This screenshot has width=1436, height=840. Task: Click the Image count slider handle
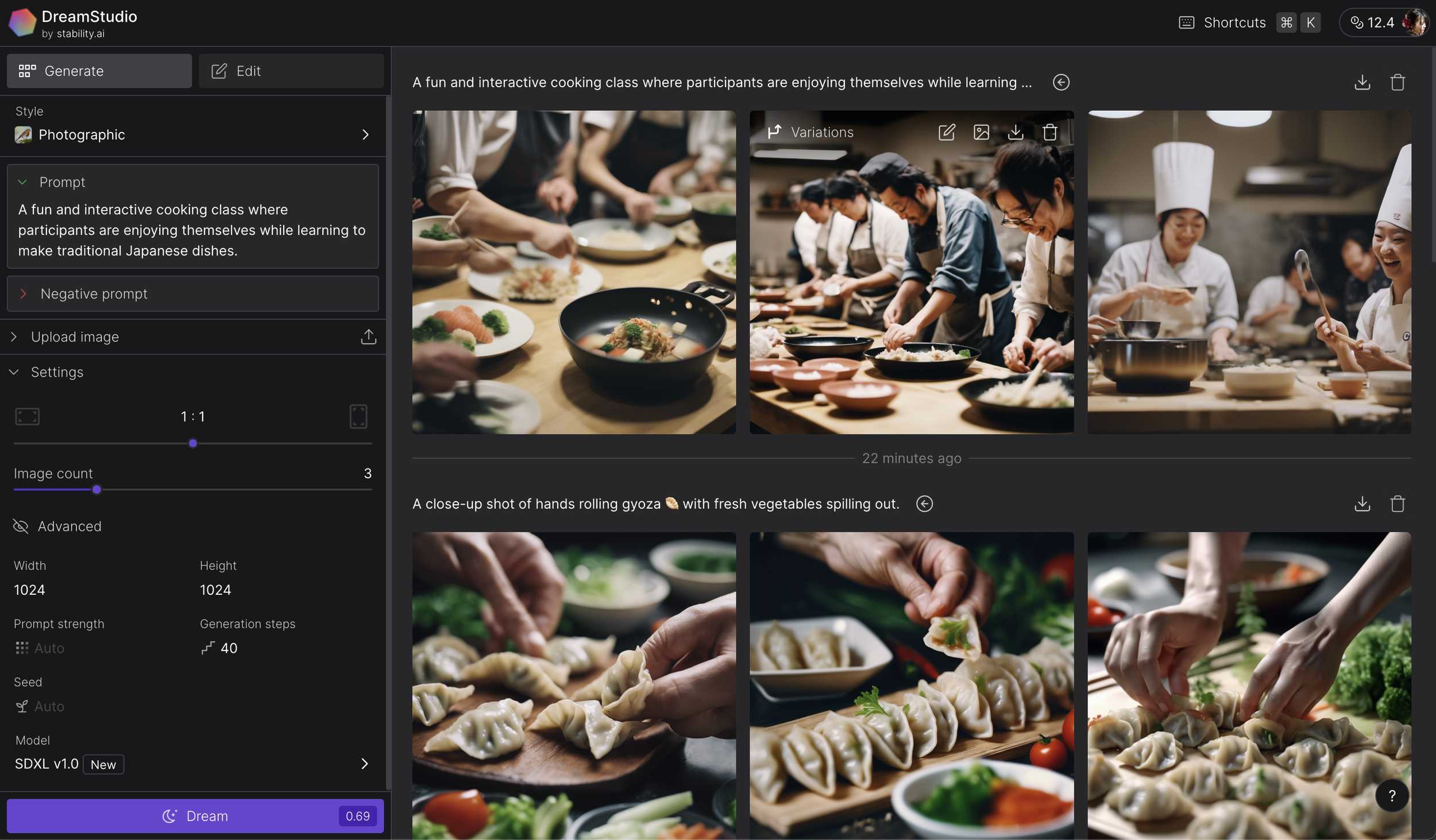(96, 490)
